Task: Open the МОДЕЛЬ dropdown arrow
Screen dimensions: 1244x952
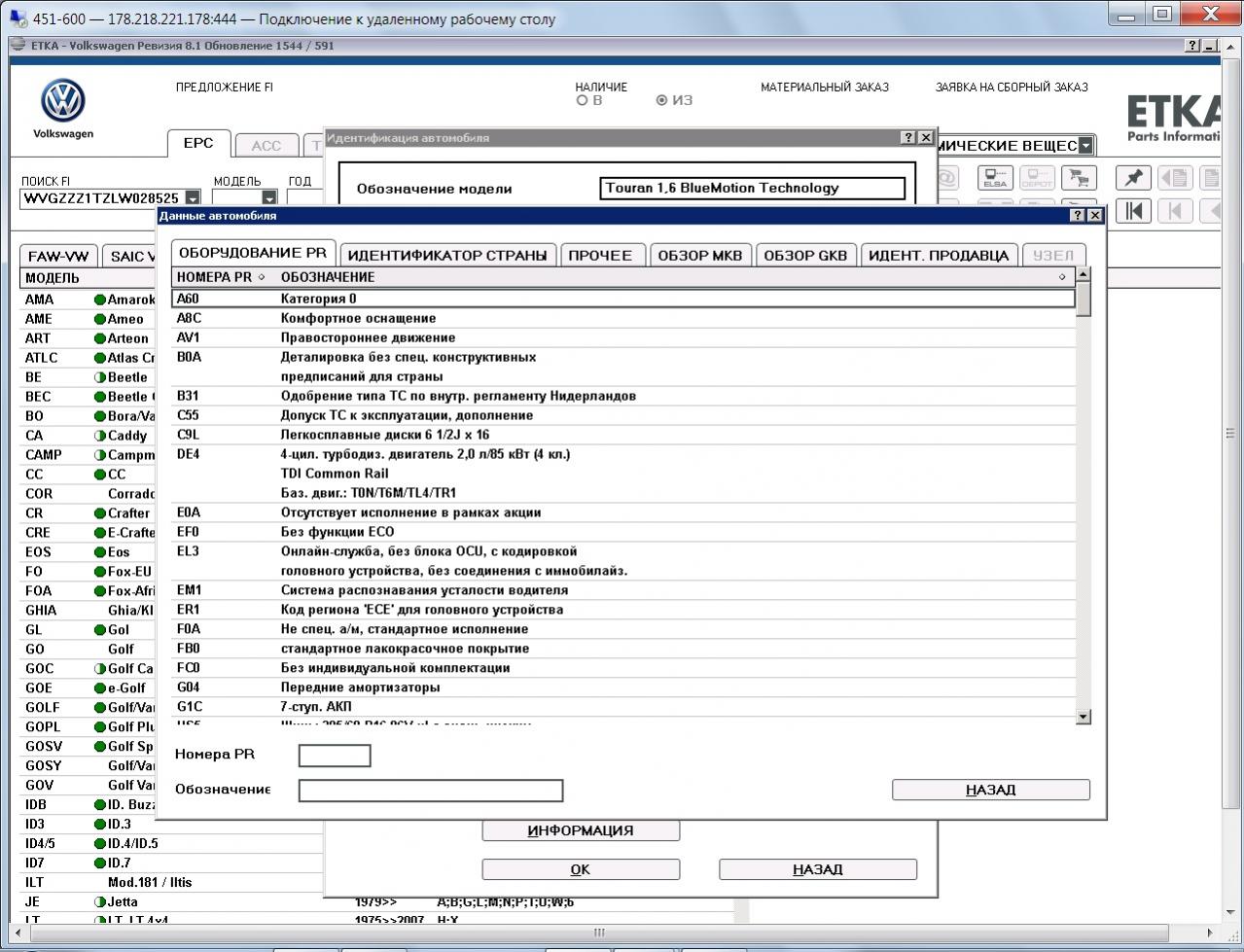Action: tap(269, 198)
